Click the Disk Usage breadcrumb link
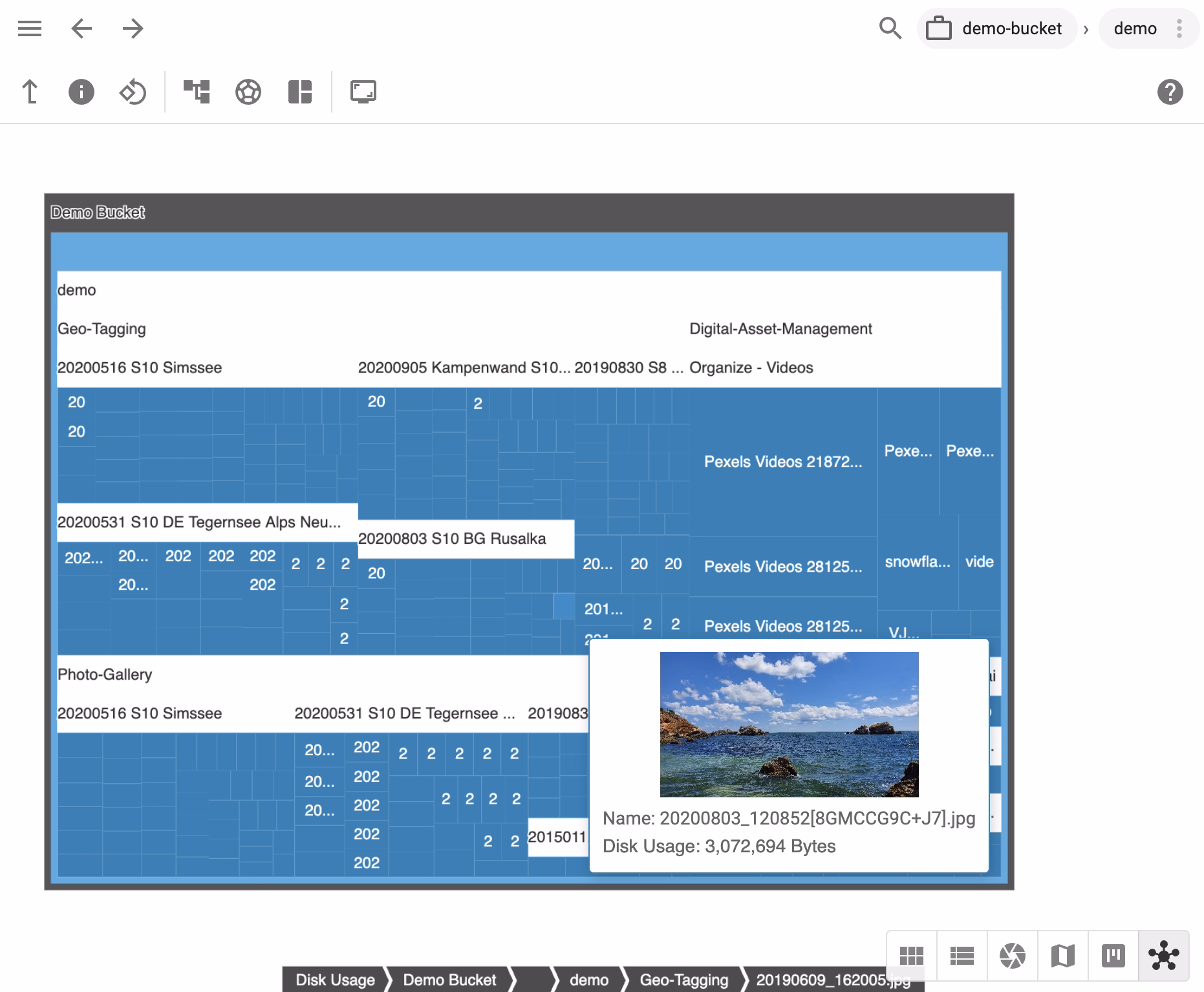The height and width of the screenshot is (992, 1204). [334, 980]
